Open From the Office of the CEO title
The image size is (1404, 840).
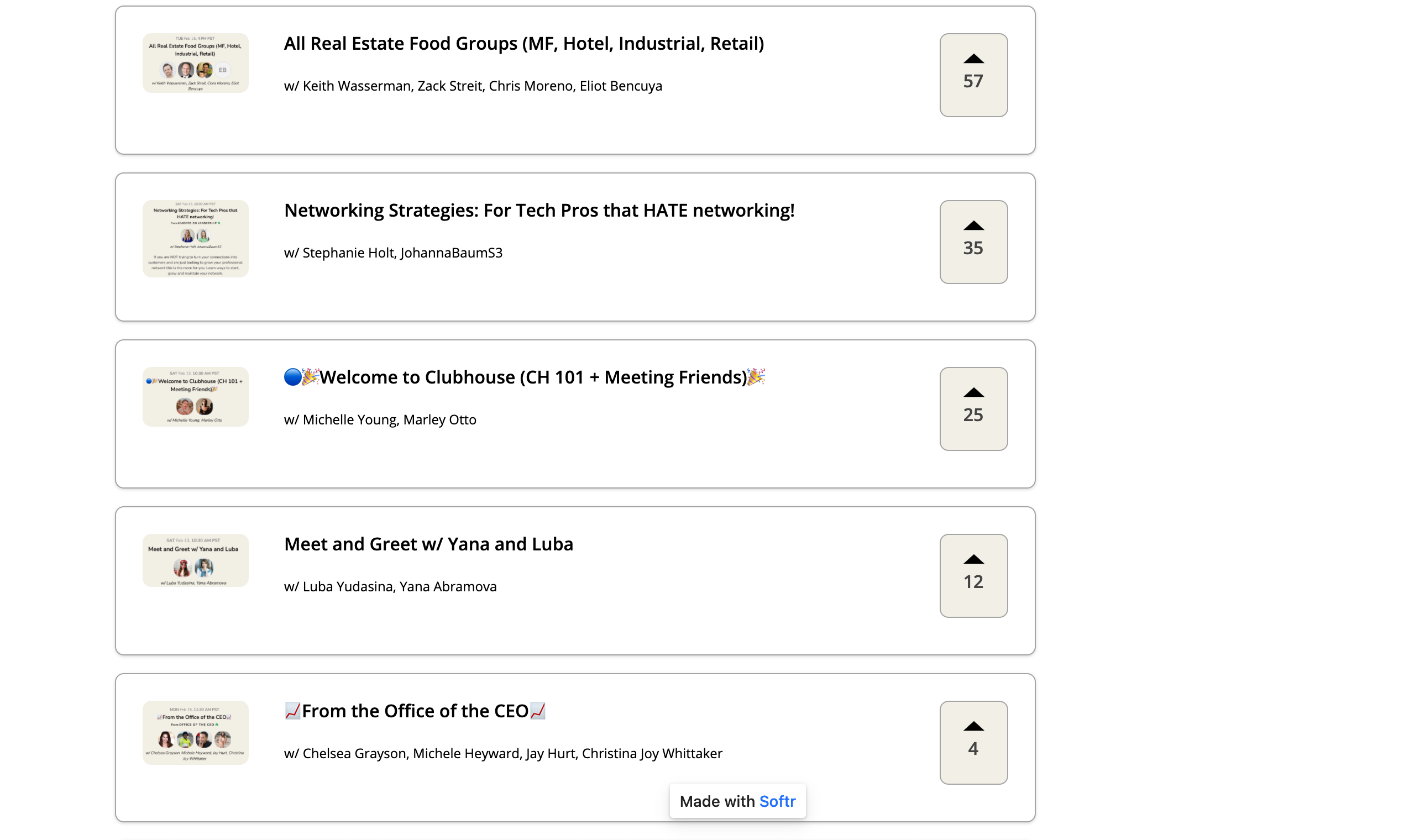(x=415, y=711)
